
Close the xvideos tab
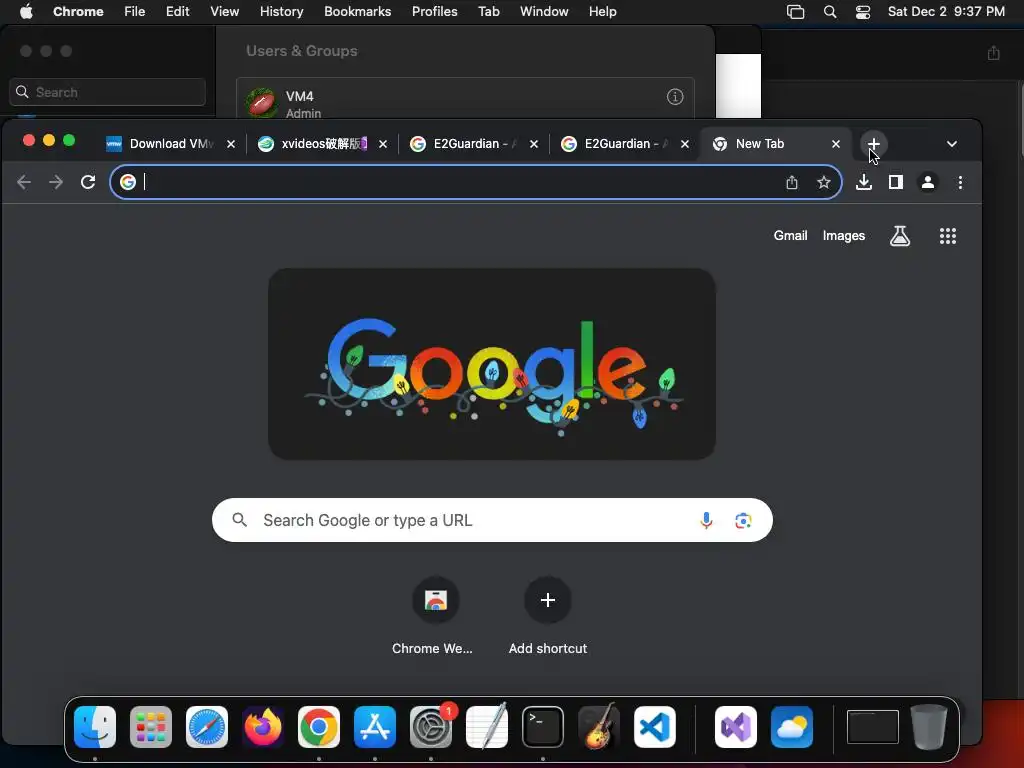pos(383,144)
